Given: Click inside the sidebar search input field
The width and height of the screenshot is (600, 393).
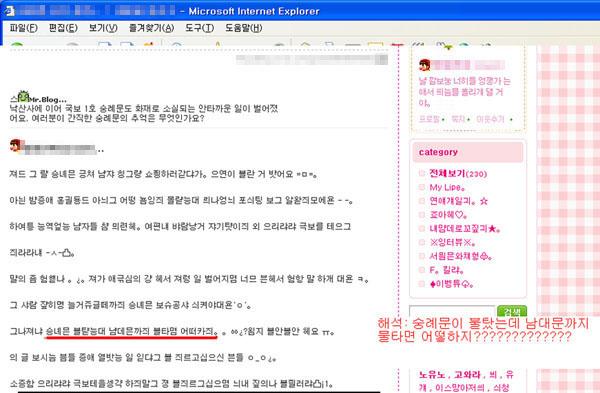Looking at the screenshot, I should click(x=452, y=311).
